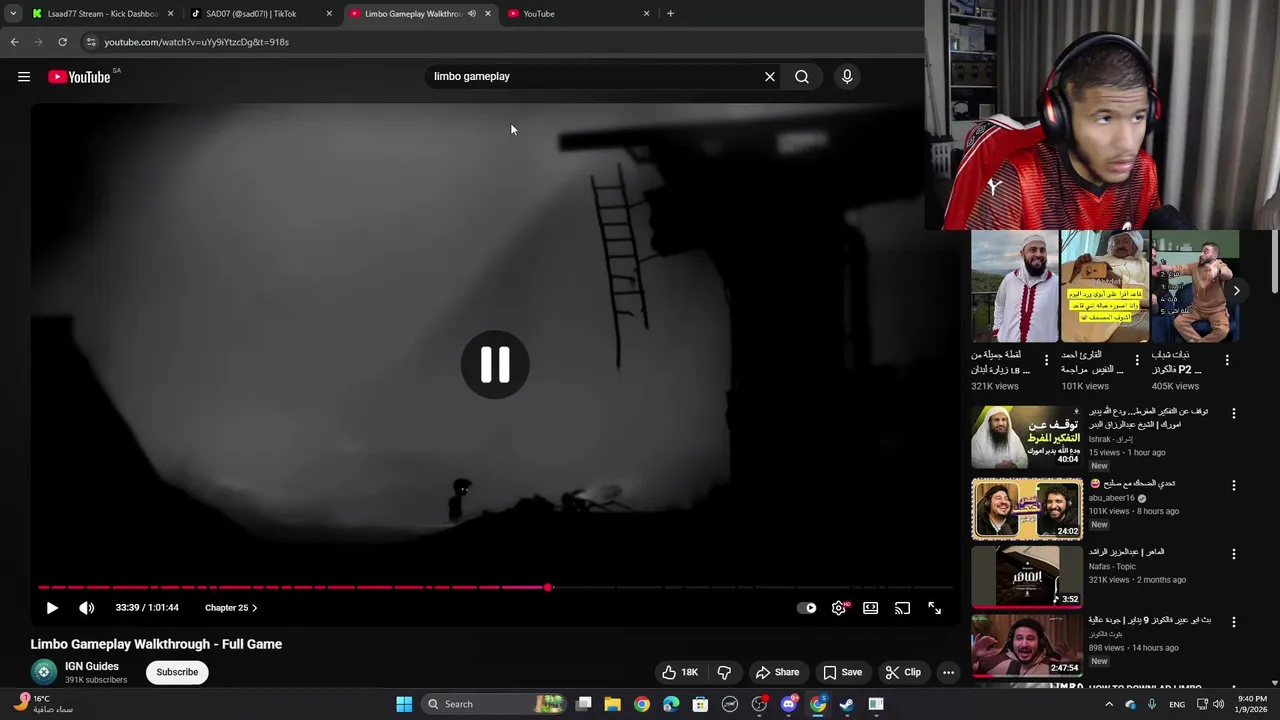This screenshot has width=1280, height=720.
Task: Open the Limbo Gameplay Walkthrough video title
Action: [x=156, y=644]
